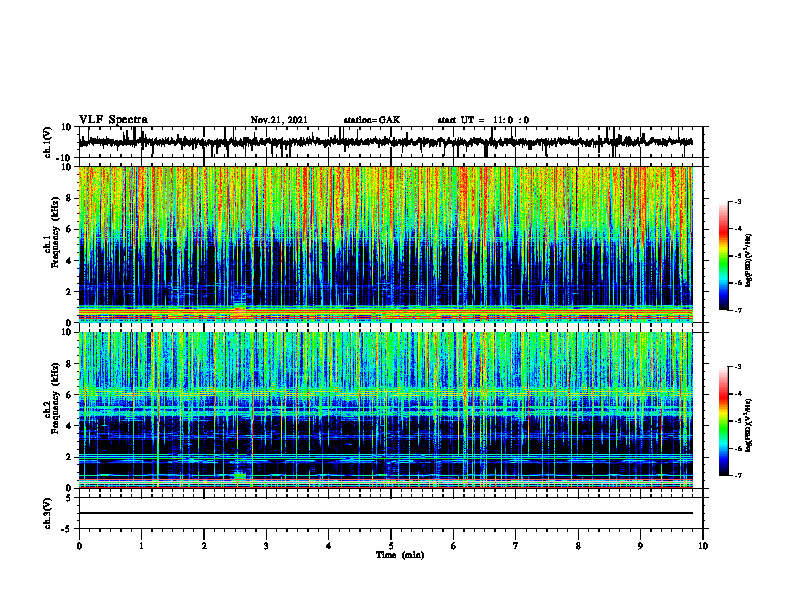Click the "-3" tick on ch.2 colorbar

pyautogui.click(x=738, y=367)
